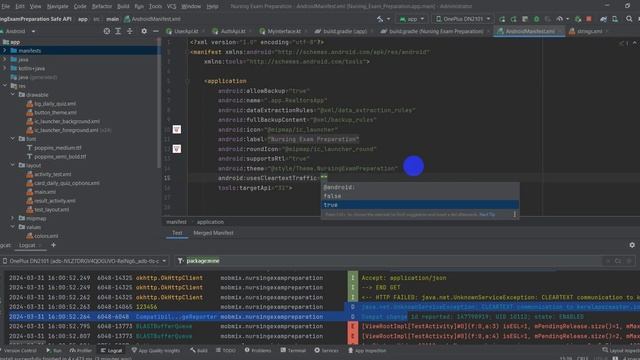This screenshot has width=640, height=360.
Task: Click the Search Everywhere magnifier icon
Action: (629, 19)
